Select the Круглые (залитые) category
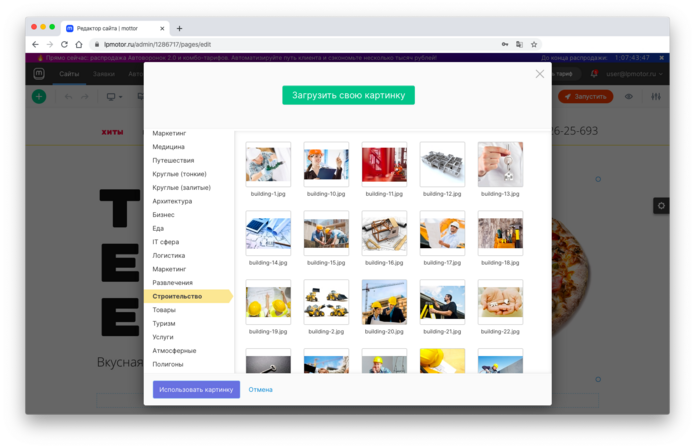The width and height of the screenshot is (695, 448). [182, 188]
